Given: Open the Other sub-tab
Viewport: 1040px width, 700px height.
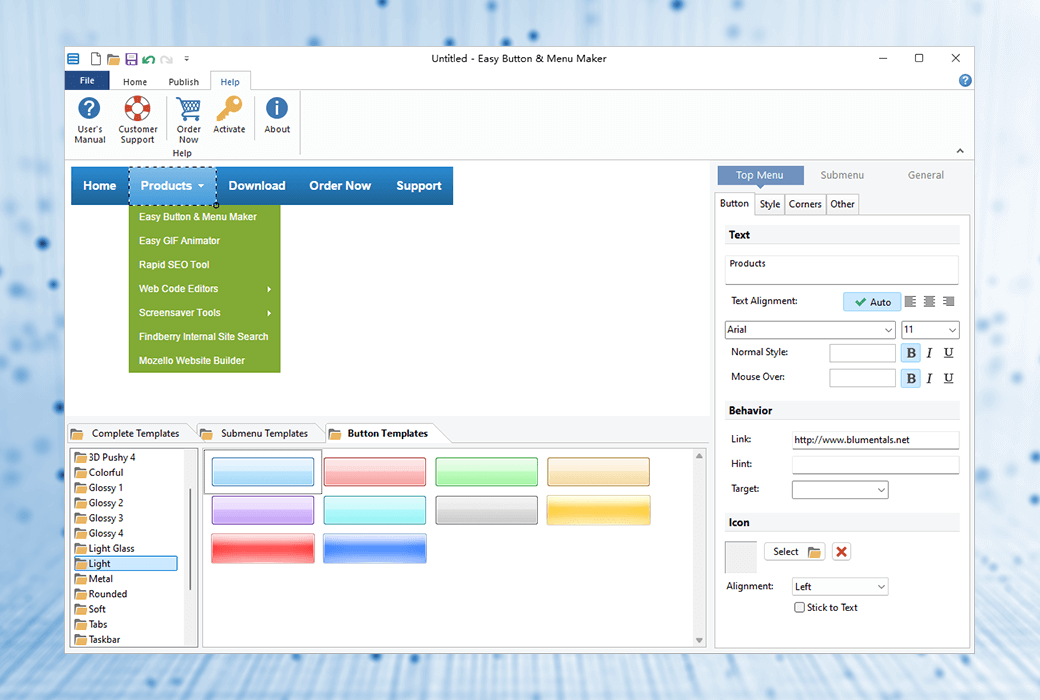Looking at the screenshot, I should (842, 204).
